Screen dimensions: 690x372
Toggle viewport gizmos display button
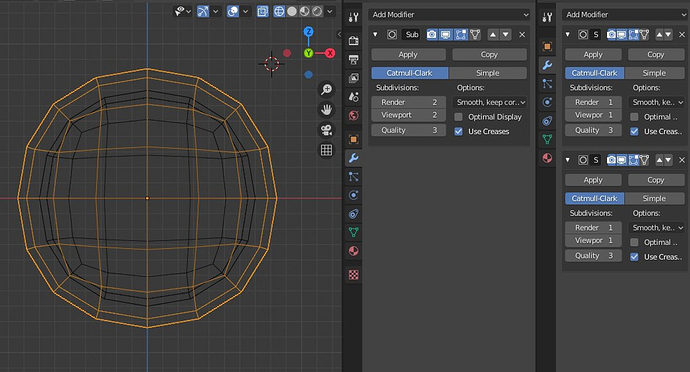coord(203,11)
